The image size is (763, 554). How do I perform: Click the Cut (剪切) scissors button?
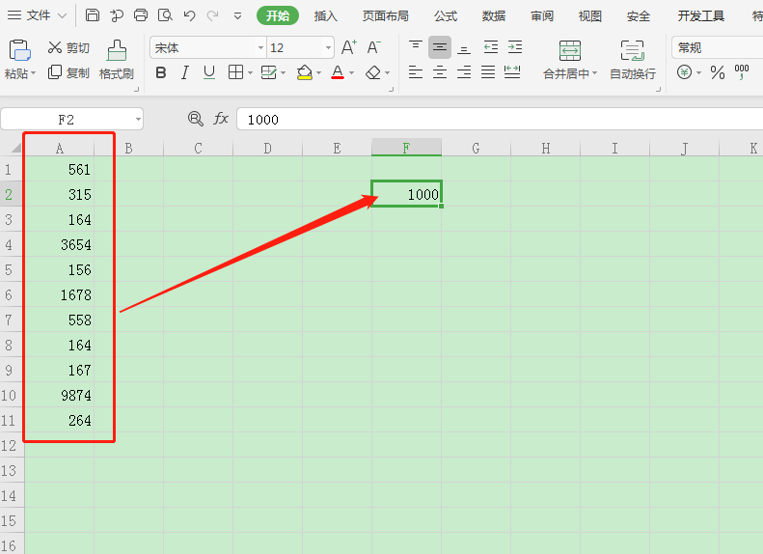69,48
